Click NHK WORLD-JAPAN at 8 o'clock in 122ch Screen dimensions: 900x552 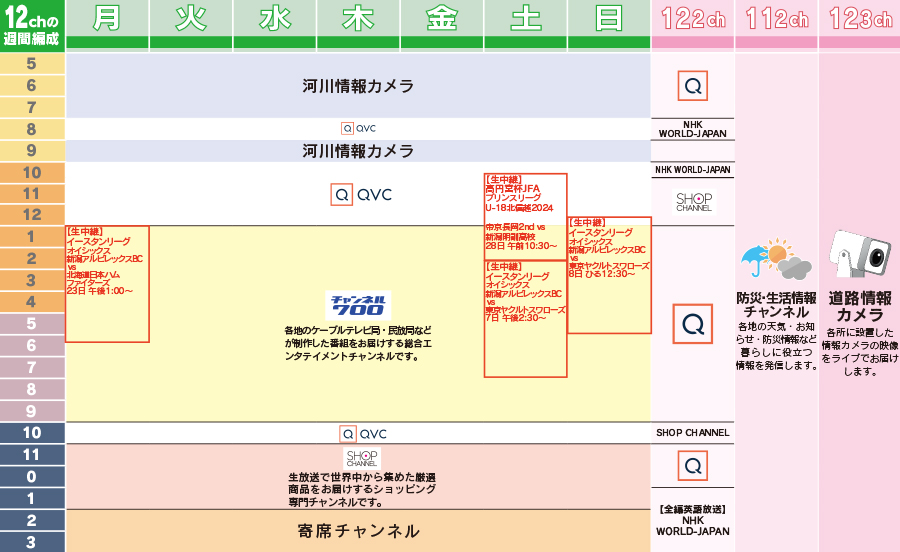pos(692,129)
